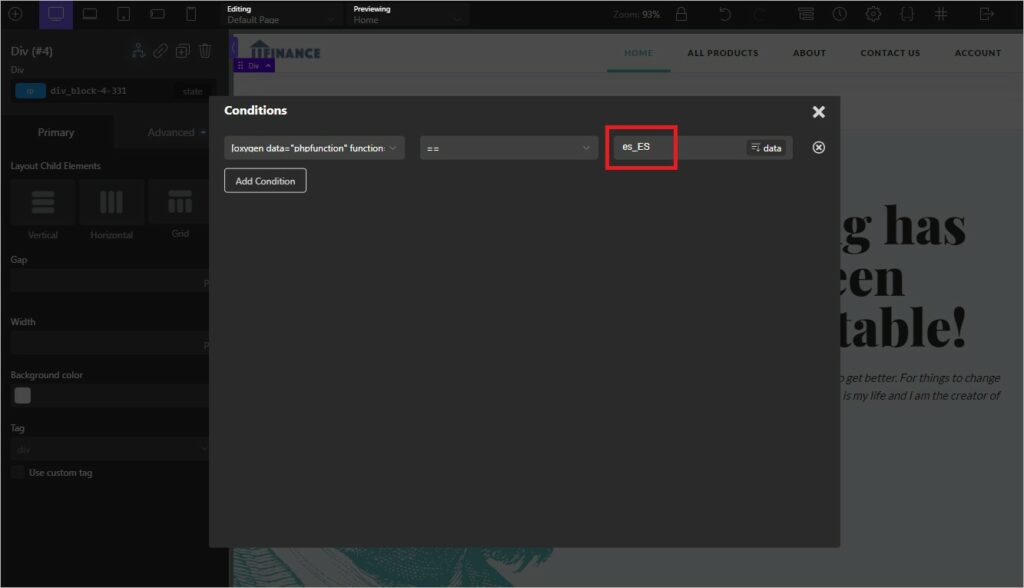Screen dimensions: 1024x588
Task: Switch to the Primary tab
Action: (56, 132)
